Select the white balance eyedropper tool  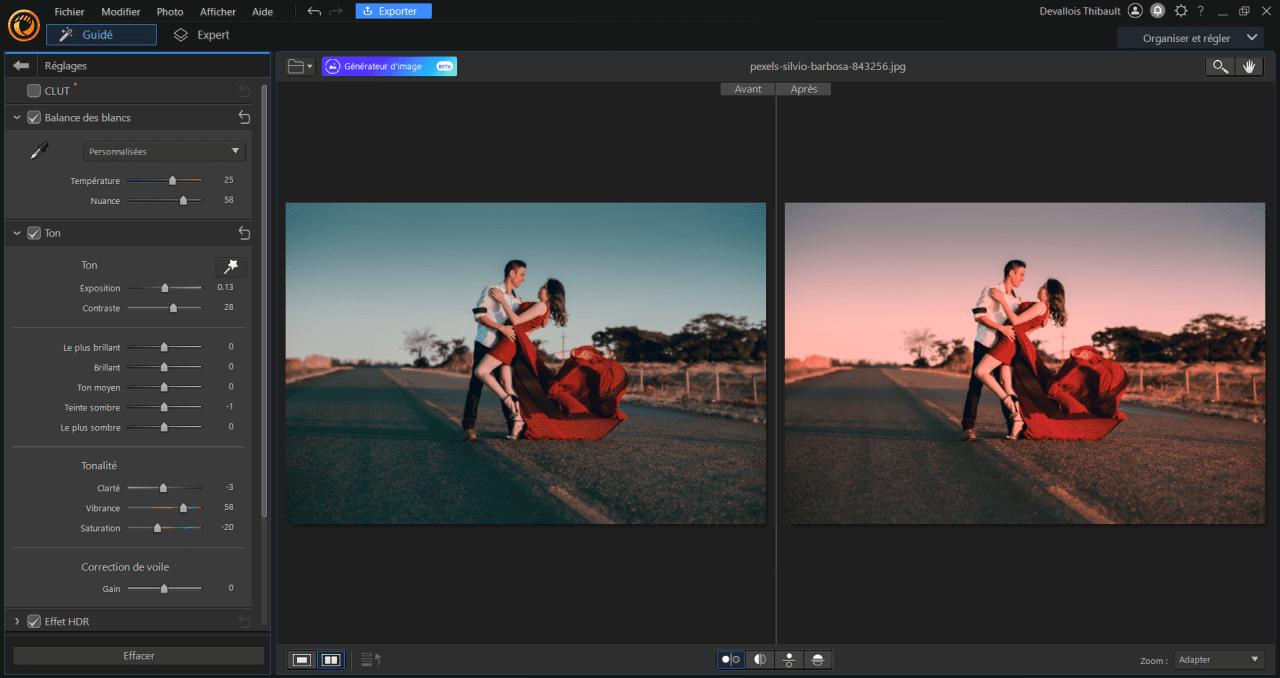[x=39, y=150]
